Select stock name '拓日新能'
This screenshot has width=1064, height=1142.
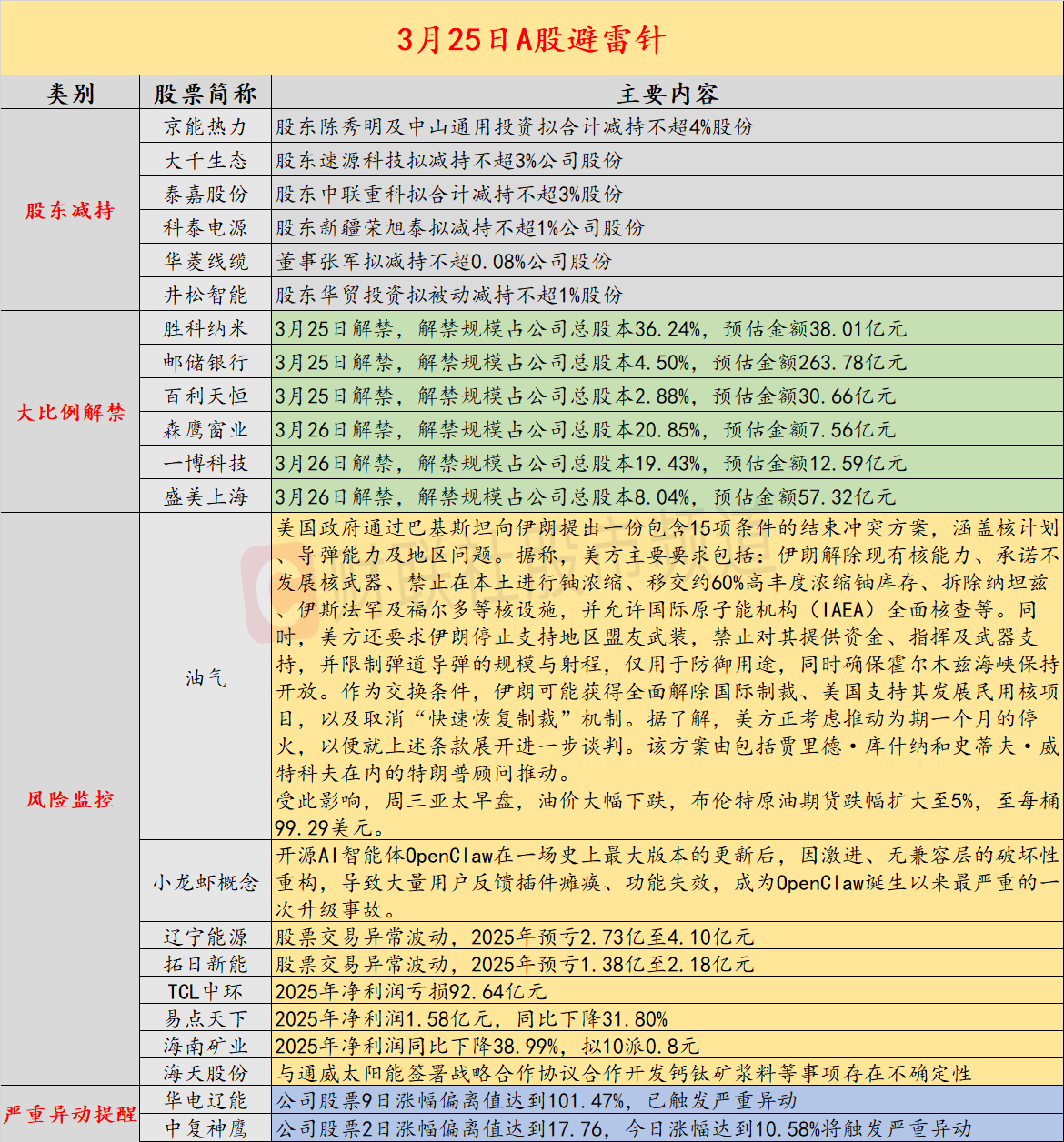tap(206, 965)
